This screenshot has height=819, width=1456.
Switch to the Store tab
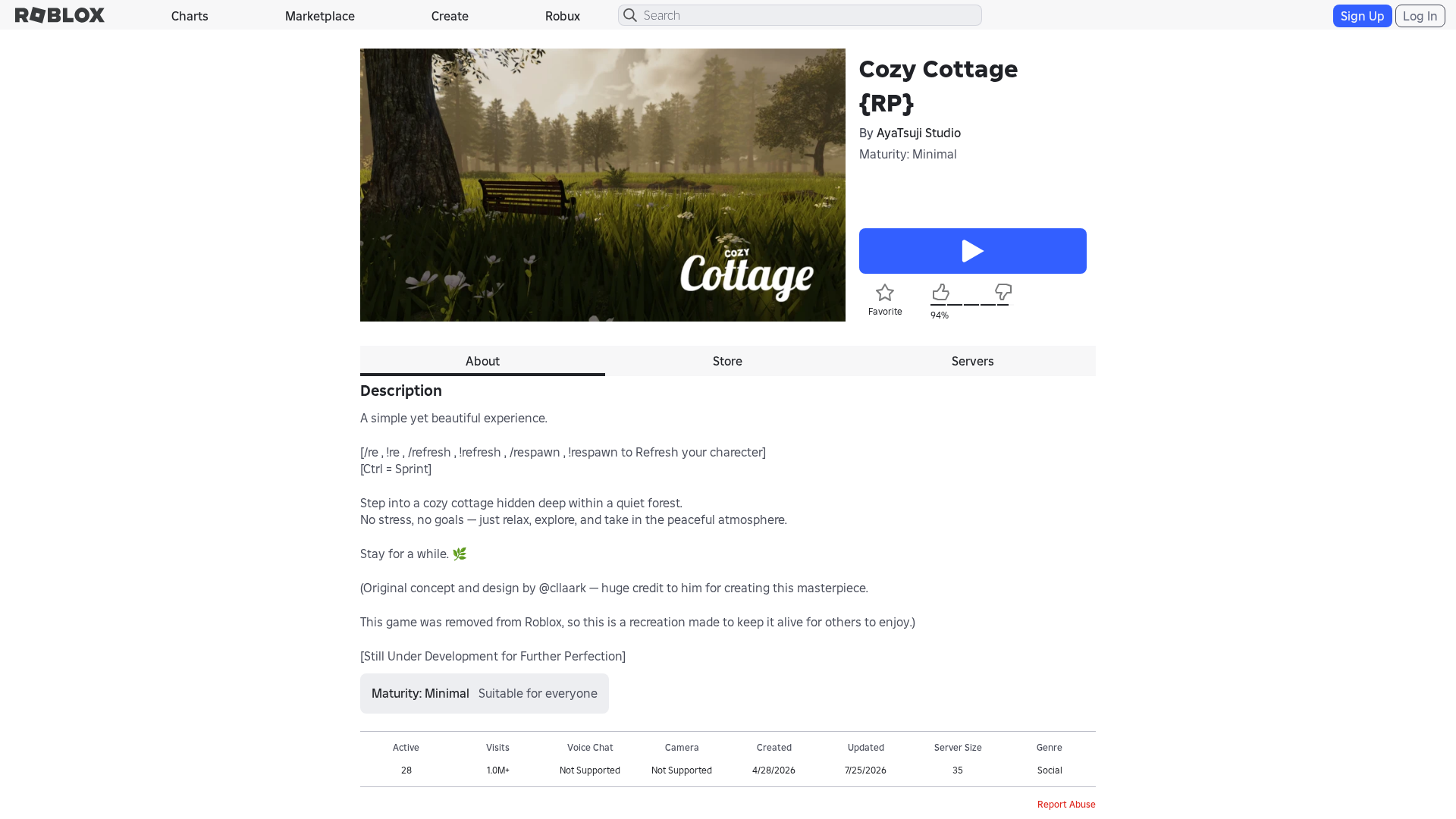pos(727,361)
